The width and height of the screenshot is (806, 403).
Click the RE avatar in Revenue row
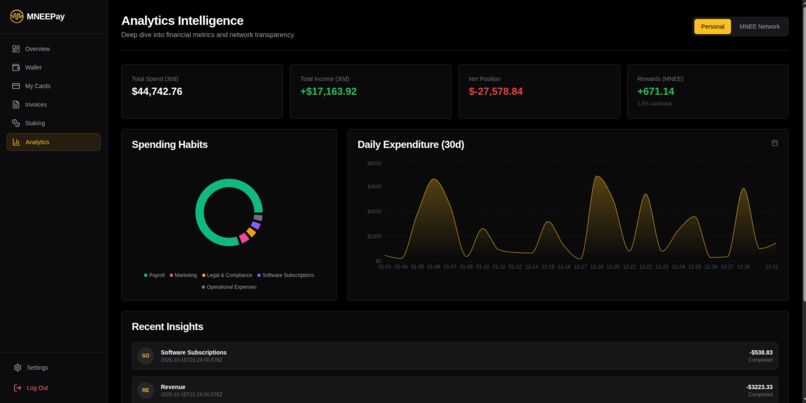(145, 390)
